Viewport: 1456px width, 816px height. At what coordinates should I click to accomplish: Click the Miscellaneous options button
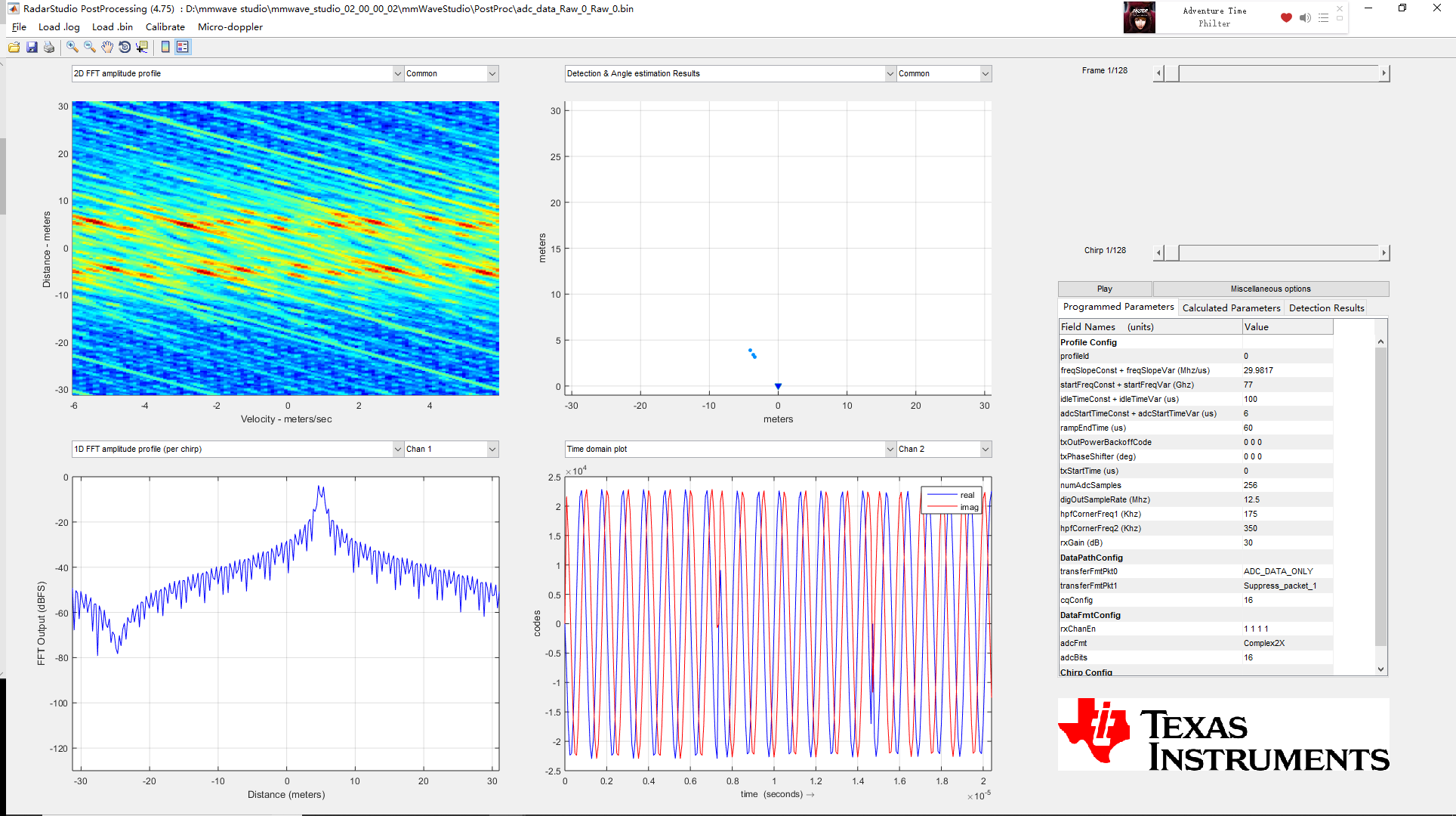tap(1270, 289)
